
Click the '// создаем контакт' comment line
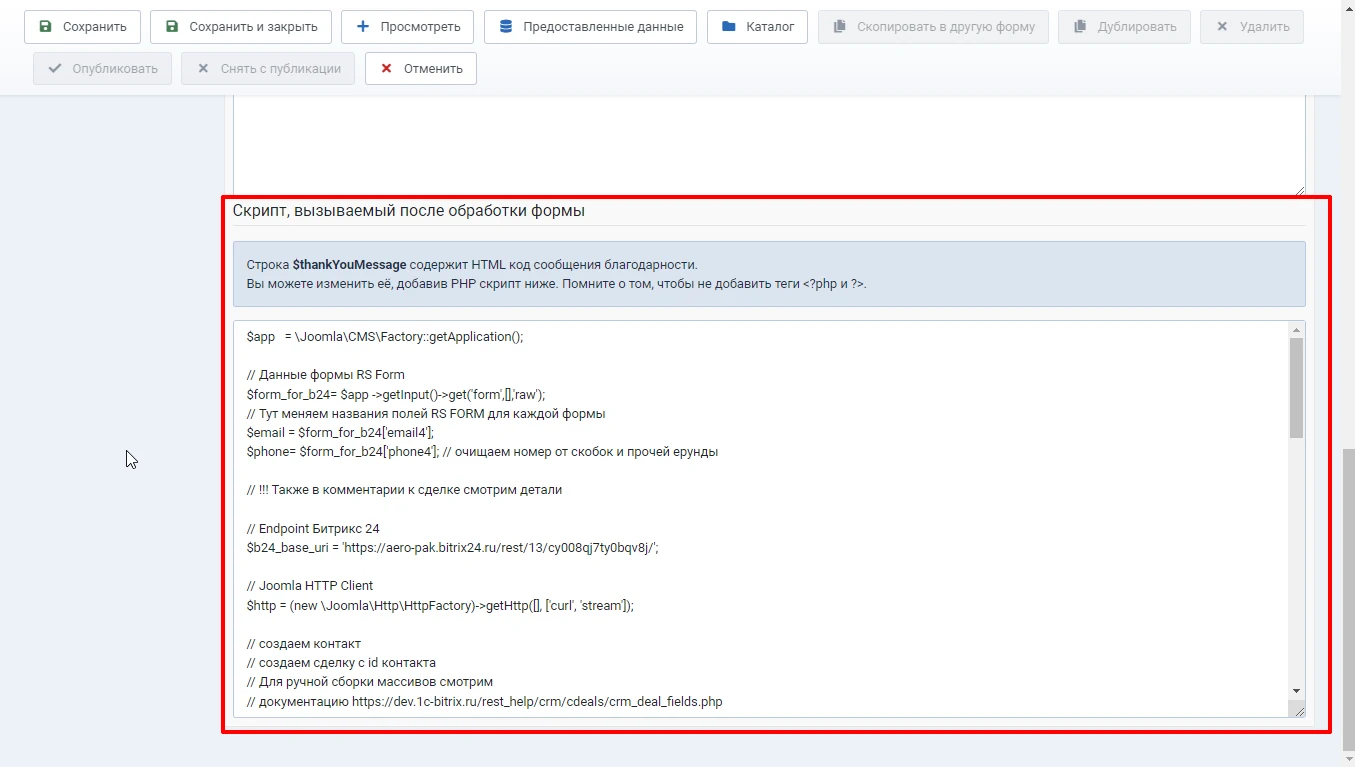[304, 643]
